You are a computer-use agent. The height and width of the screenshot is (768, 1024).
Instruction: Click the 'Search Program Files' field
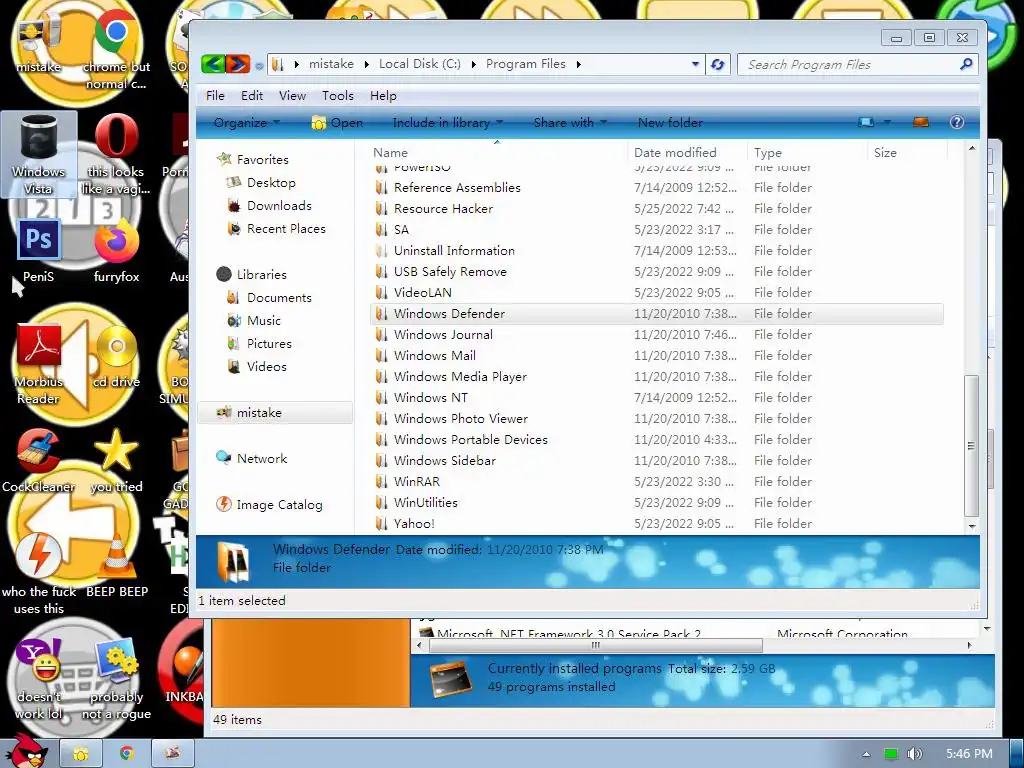tap(849, 64)
